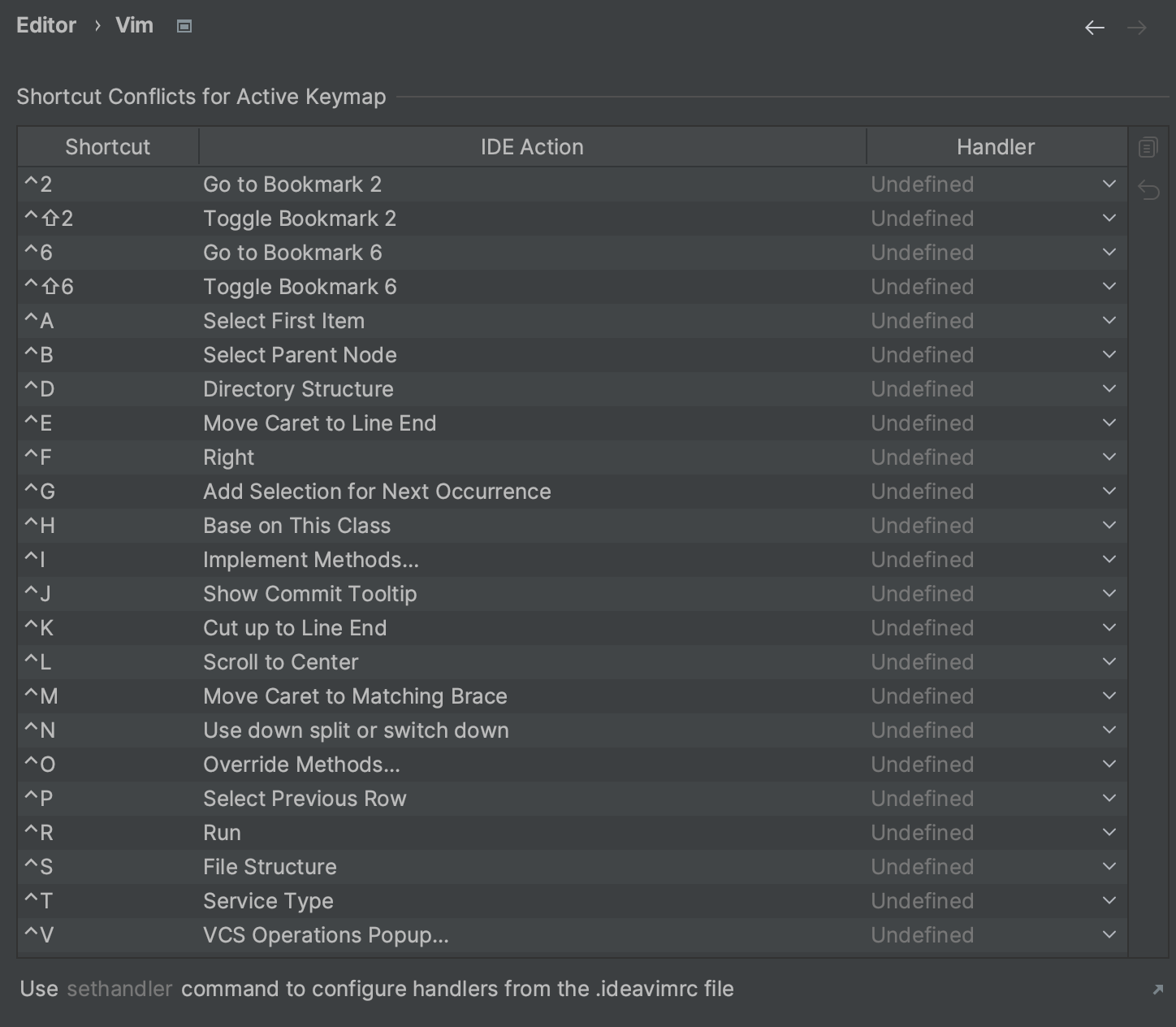Screen dimensions: 1176x1027
Task: Open Handler dropdown for Go to Bookmark 2
Action: coord(1109,184)
